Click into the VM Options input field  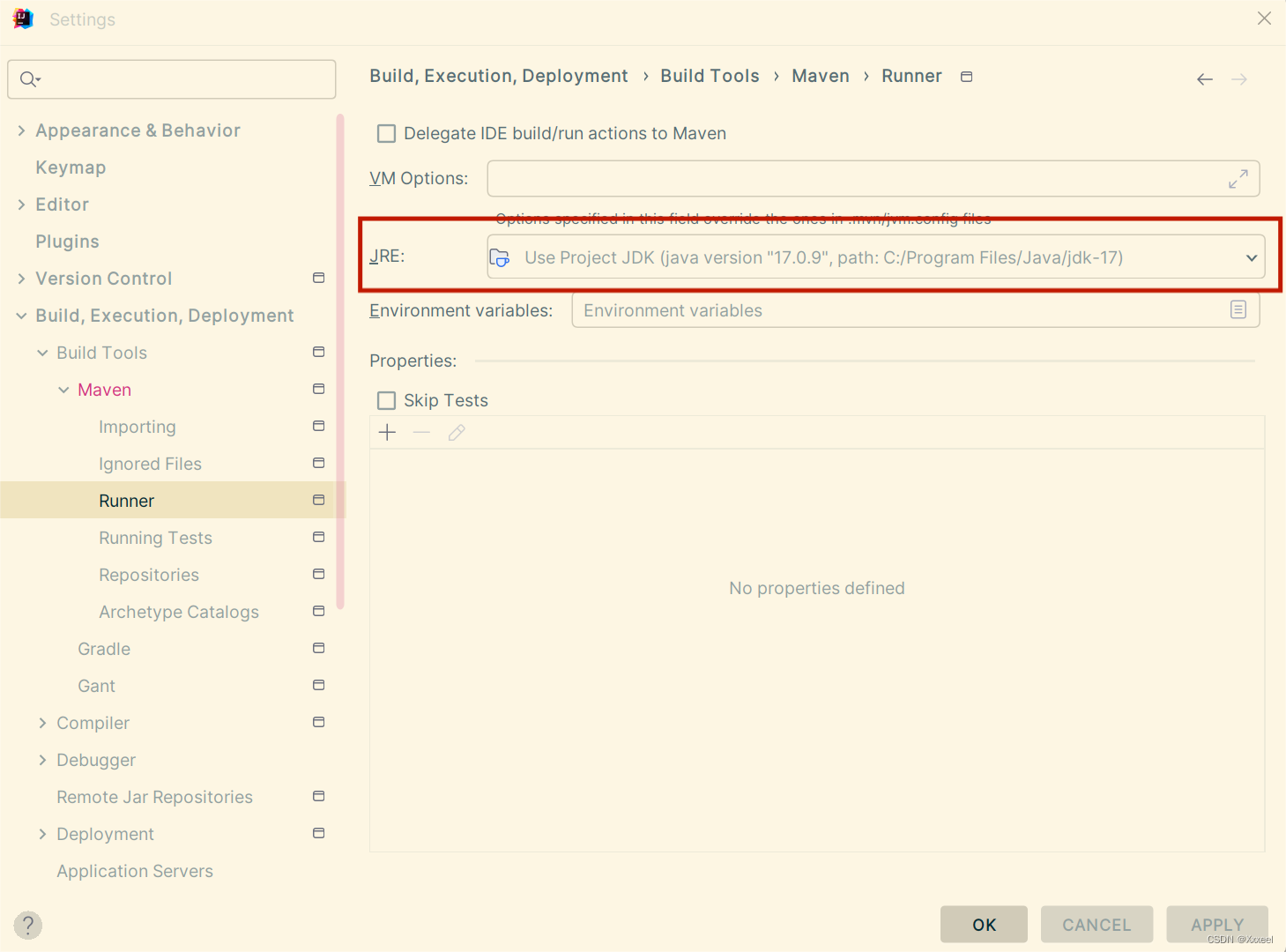[873, 178]
